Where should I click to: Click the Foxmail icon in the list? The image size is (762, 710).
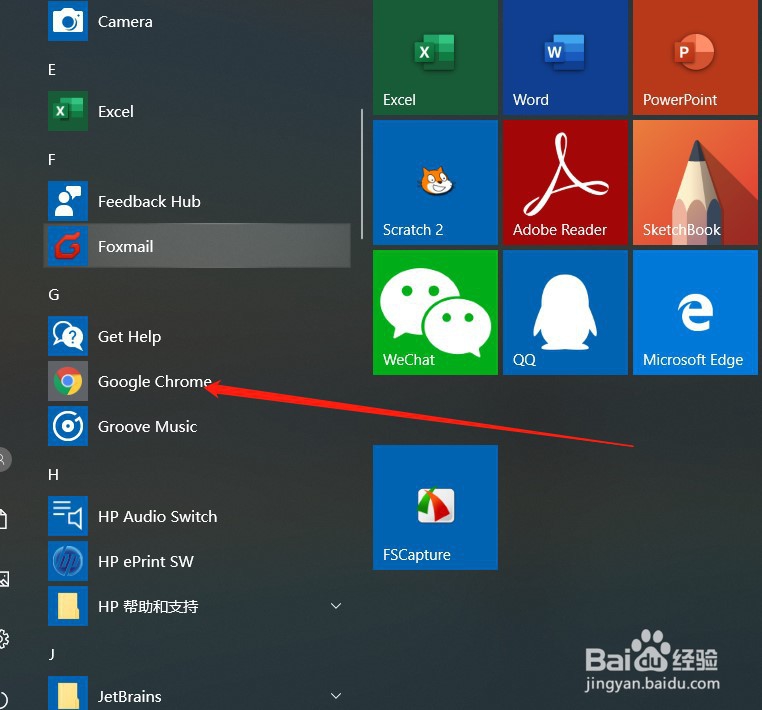click(x=68, y=246)
